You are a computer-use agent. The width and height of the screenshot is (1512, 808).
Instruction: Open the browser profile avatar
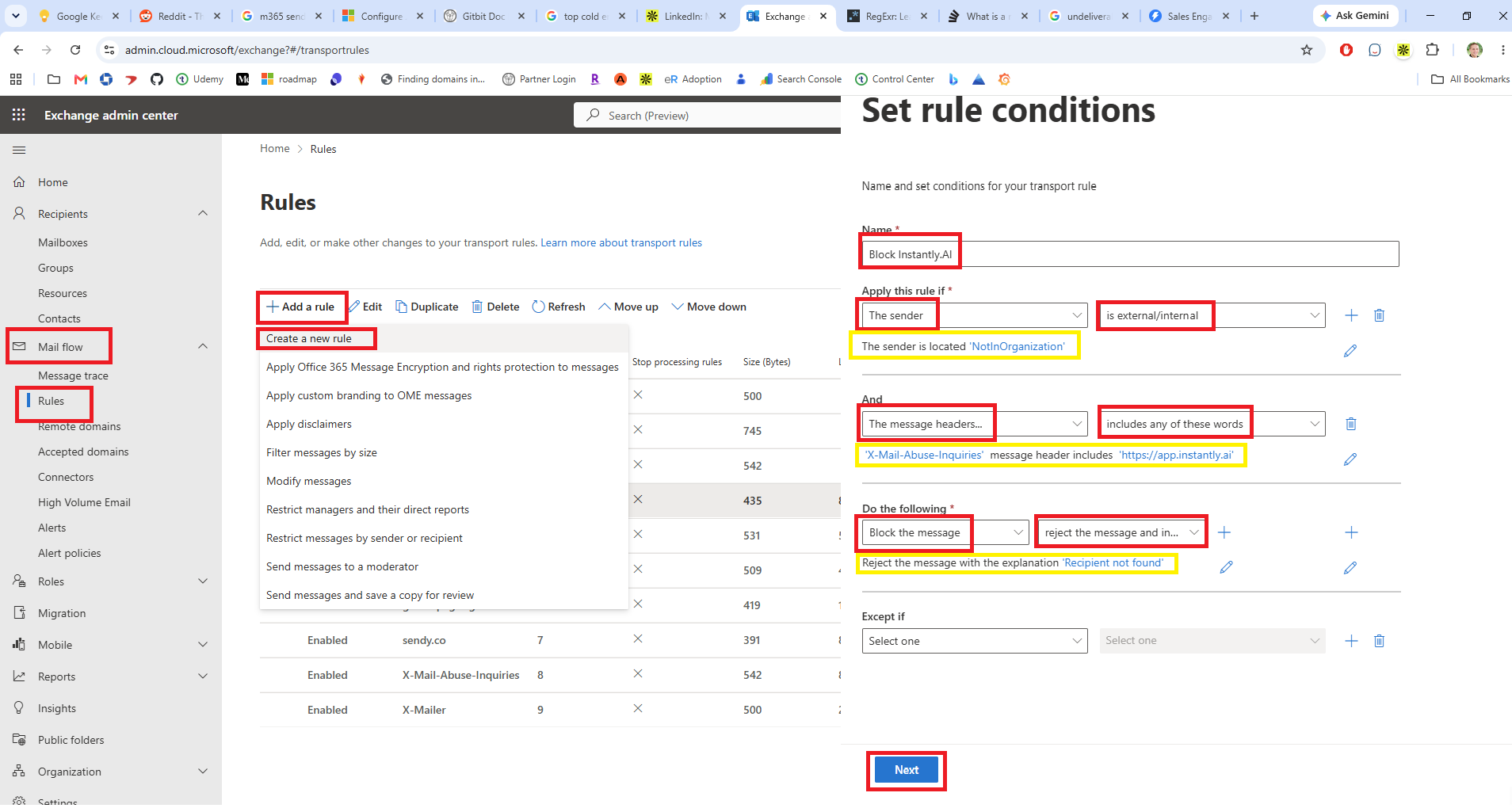[1475, 50]
